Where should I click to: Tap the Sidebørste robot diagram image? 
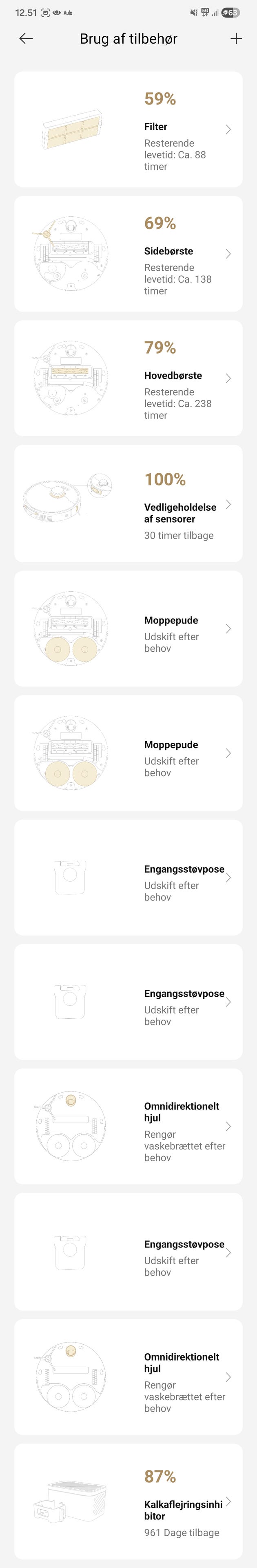pyautogui.click(x=71, y=254)
